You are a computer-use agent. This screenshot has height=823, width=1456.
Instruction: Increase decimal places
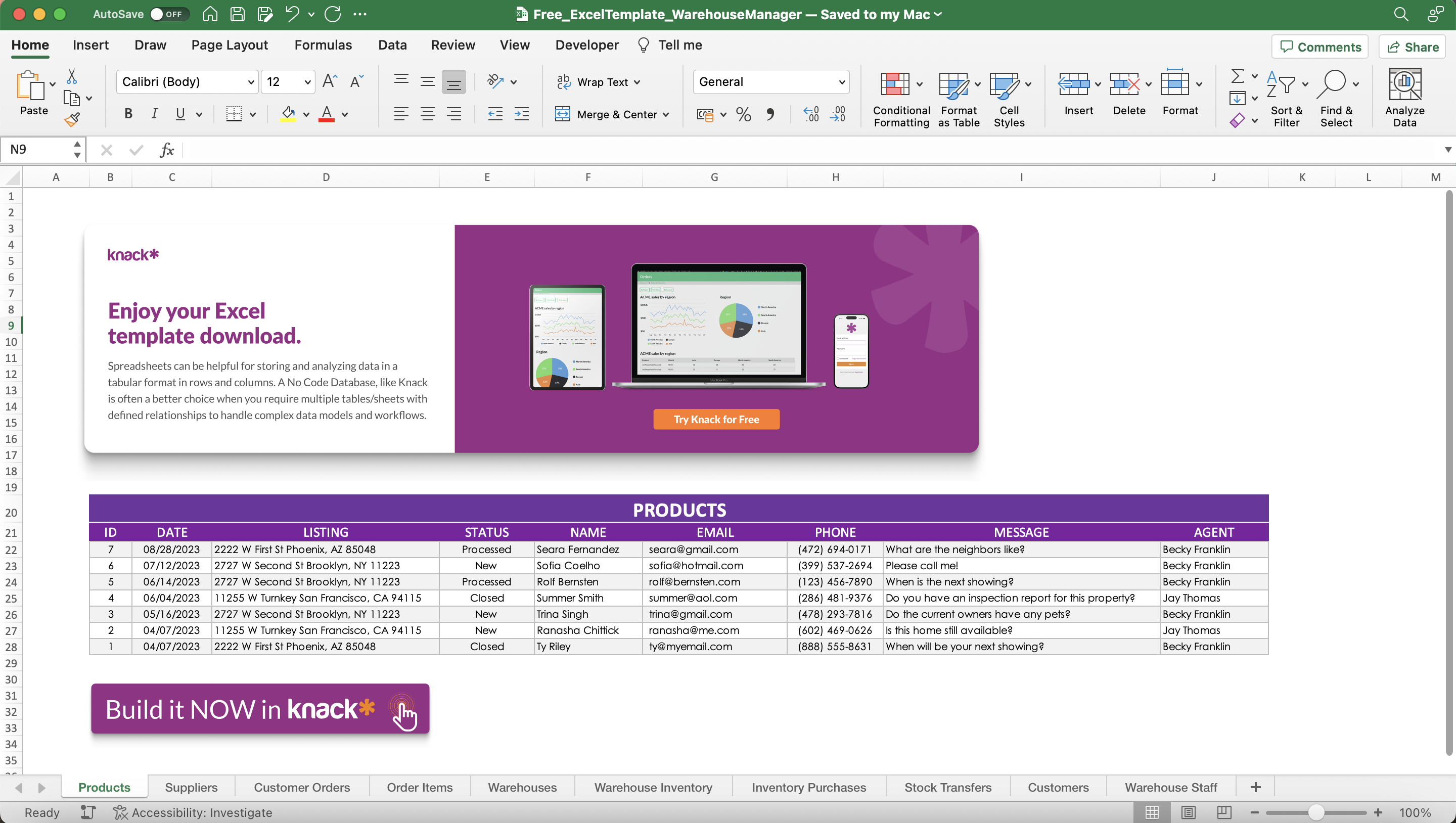pos(810,114)
